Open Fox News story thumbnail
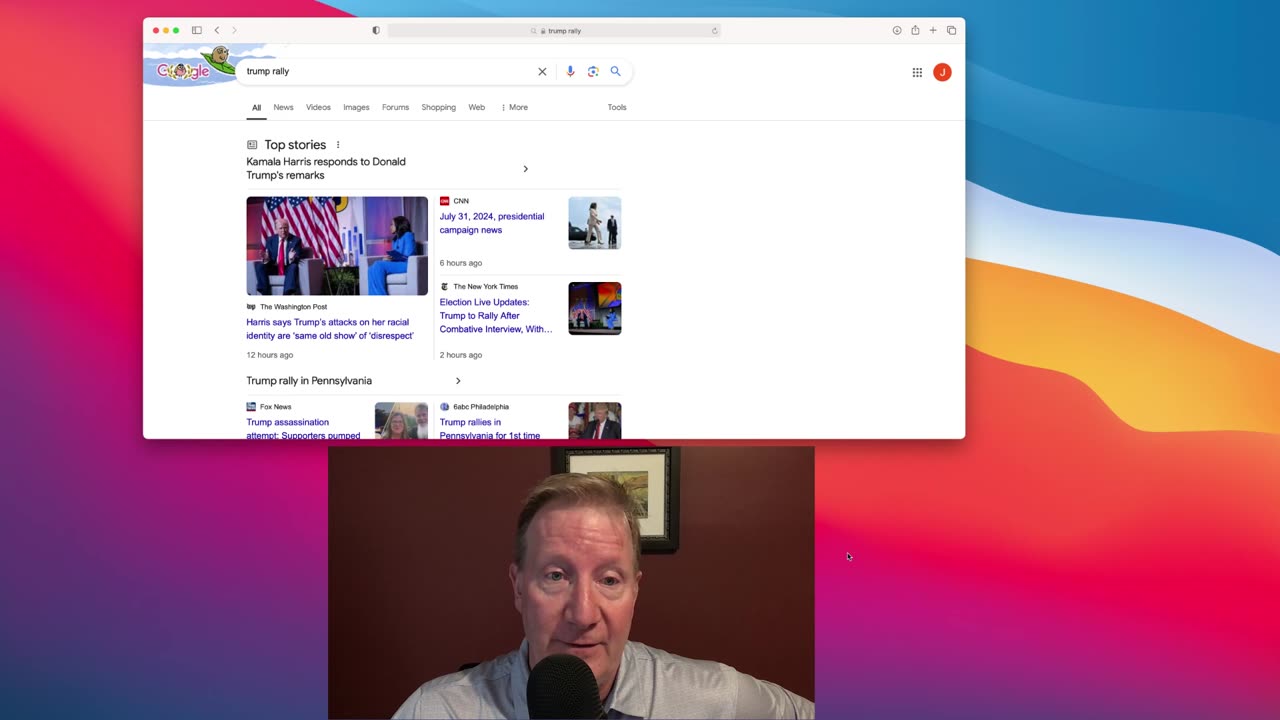Viewport: 1280px width, 720px height. point(401,421)
